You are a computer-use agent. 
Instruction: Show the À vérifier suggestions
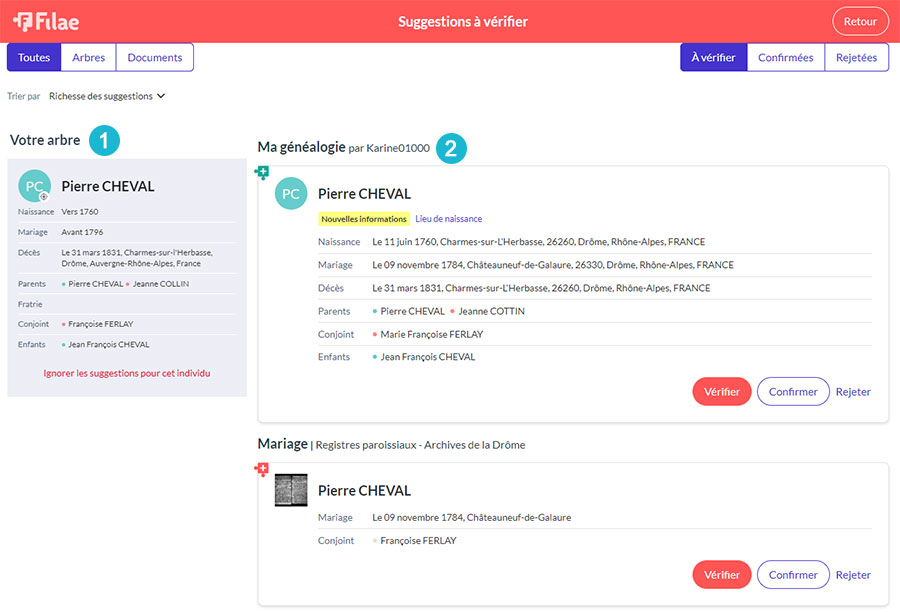click(713, 57)
